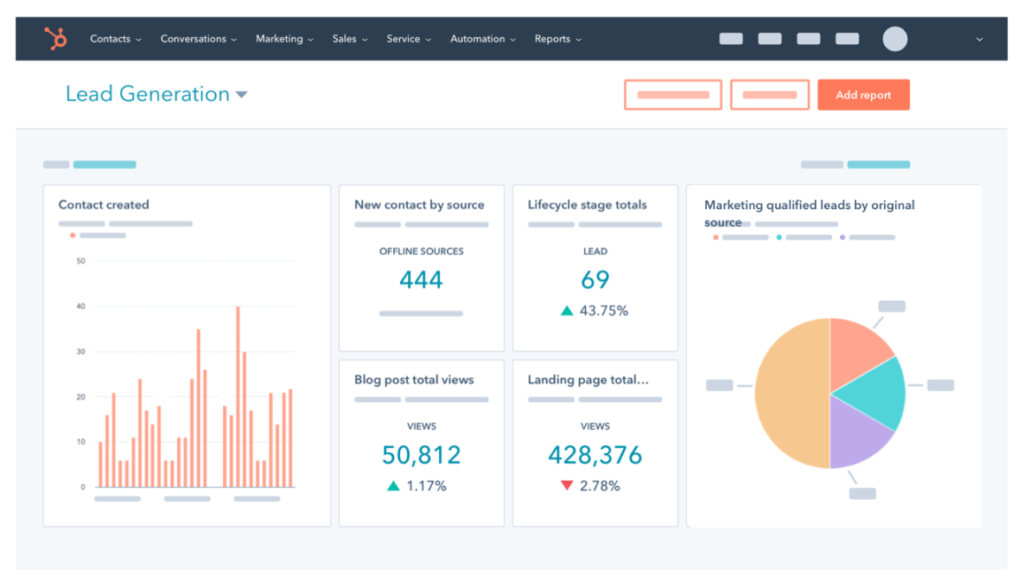Click the purple legend dot in pie chart card
This screenshot has width=1024, height=588.
click(x=843, y=238)
